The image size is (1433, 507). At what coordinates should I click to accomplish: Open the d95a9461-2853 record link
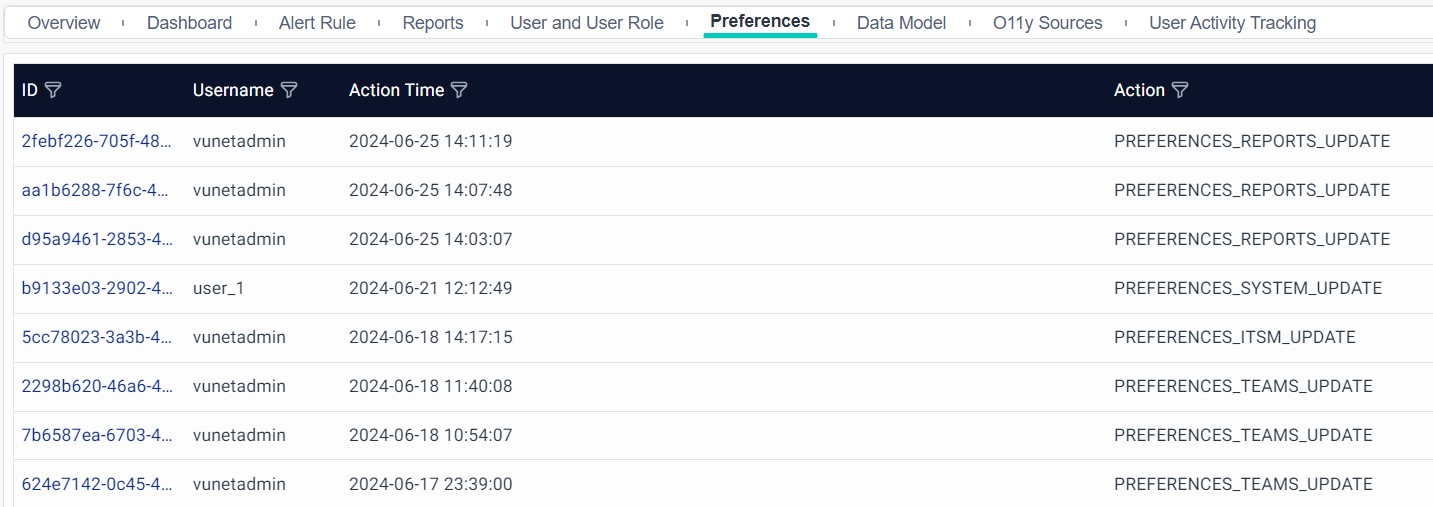pos(96,239)
